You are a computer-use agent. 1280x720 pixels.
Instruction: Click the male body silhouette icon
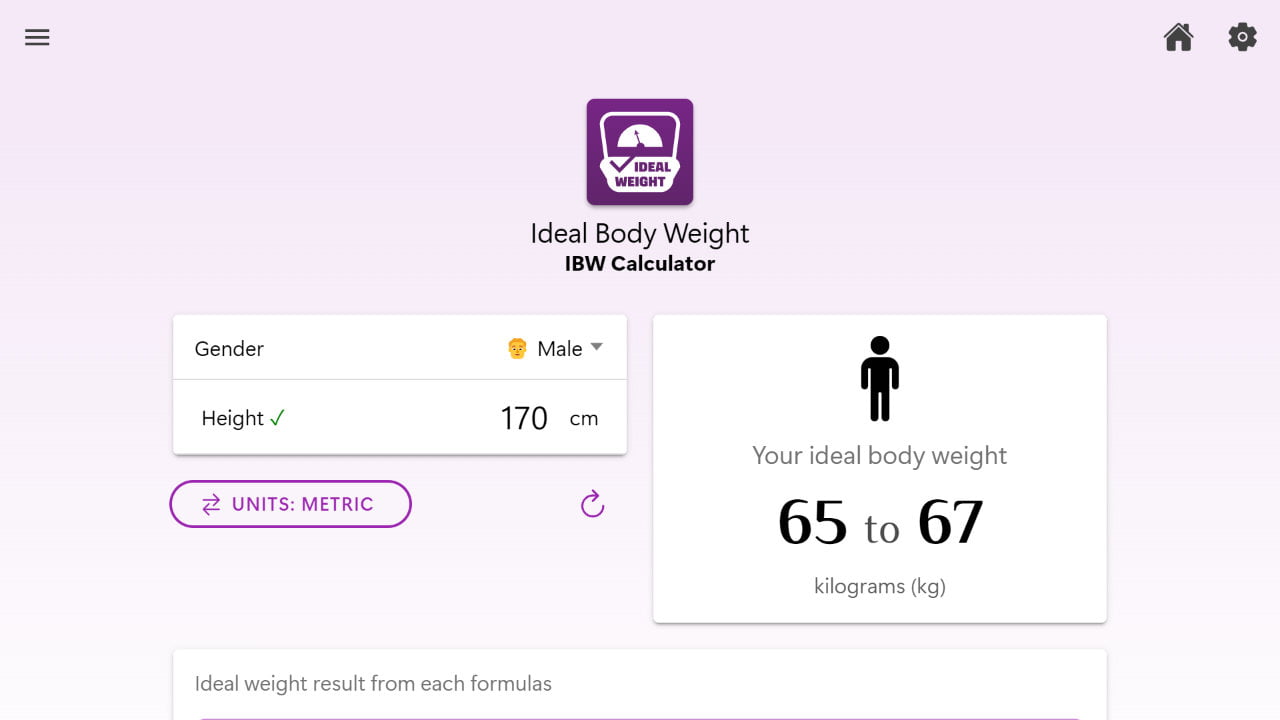coord(879,378)
